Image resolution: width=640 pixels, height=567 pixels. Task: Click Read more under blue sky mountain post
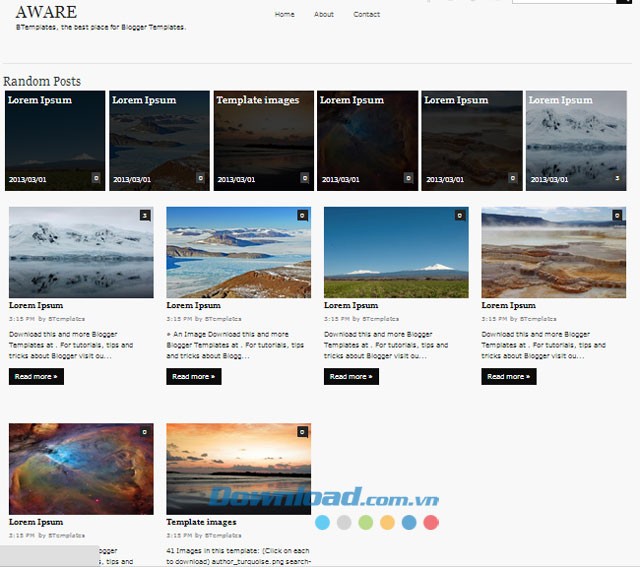pyautogui.click(x=351, y=377)
